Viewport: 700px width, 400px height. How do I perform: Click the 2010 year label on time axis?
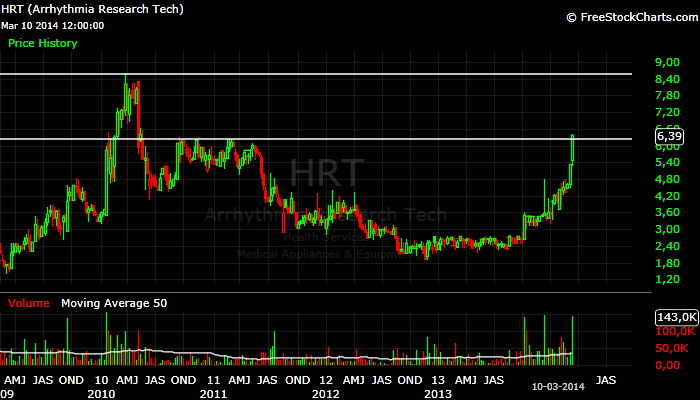coord(101,394)
